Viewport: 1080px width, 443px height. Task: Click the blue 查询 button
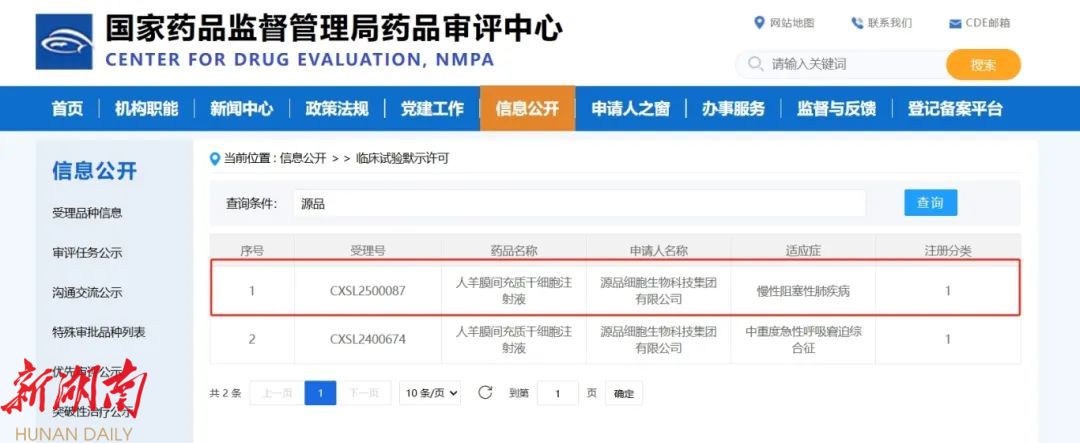pos(930,203)
